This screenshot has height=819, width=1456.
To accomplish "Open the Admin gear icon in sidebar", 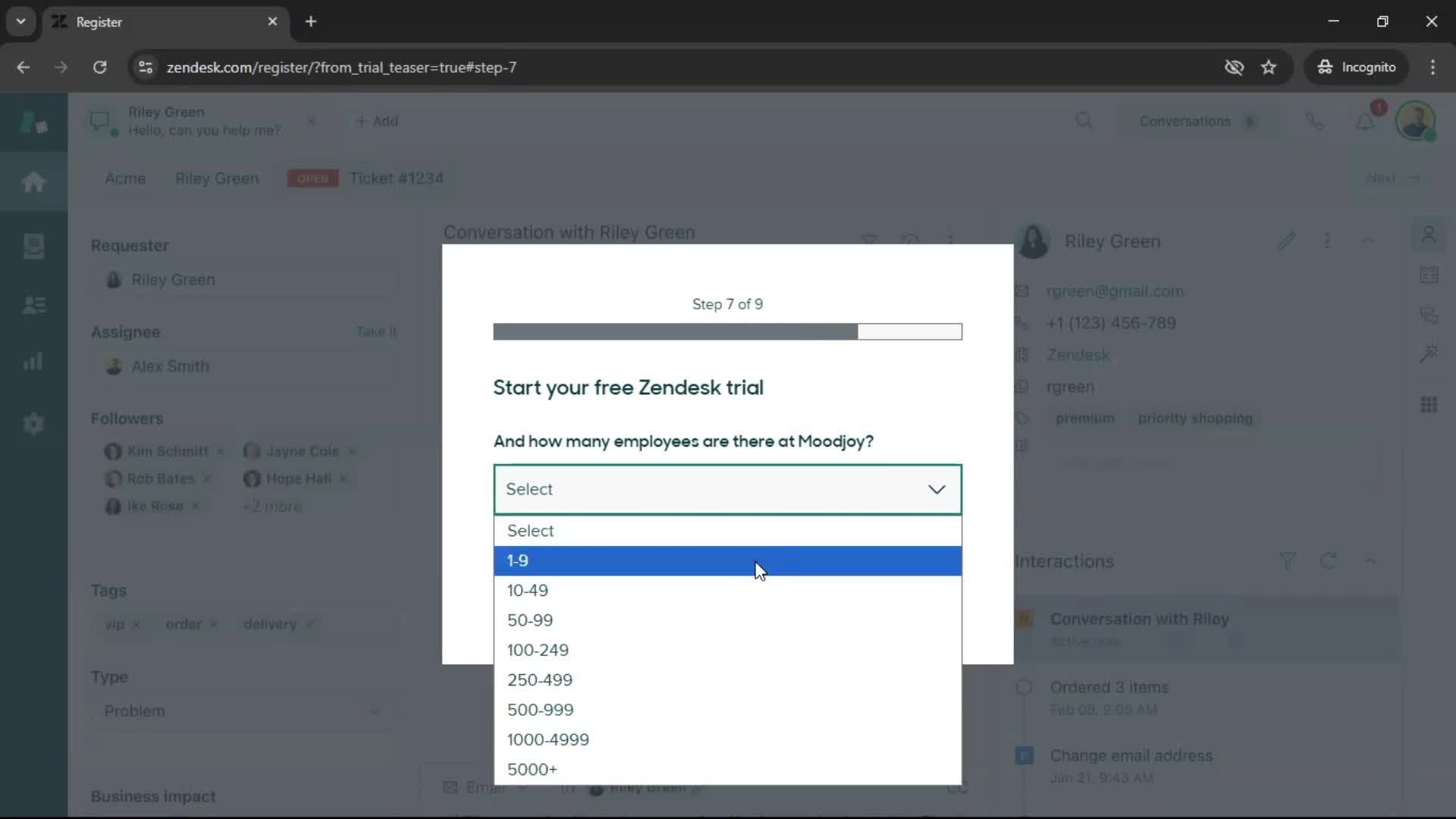I will 33,423.
